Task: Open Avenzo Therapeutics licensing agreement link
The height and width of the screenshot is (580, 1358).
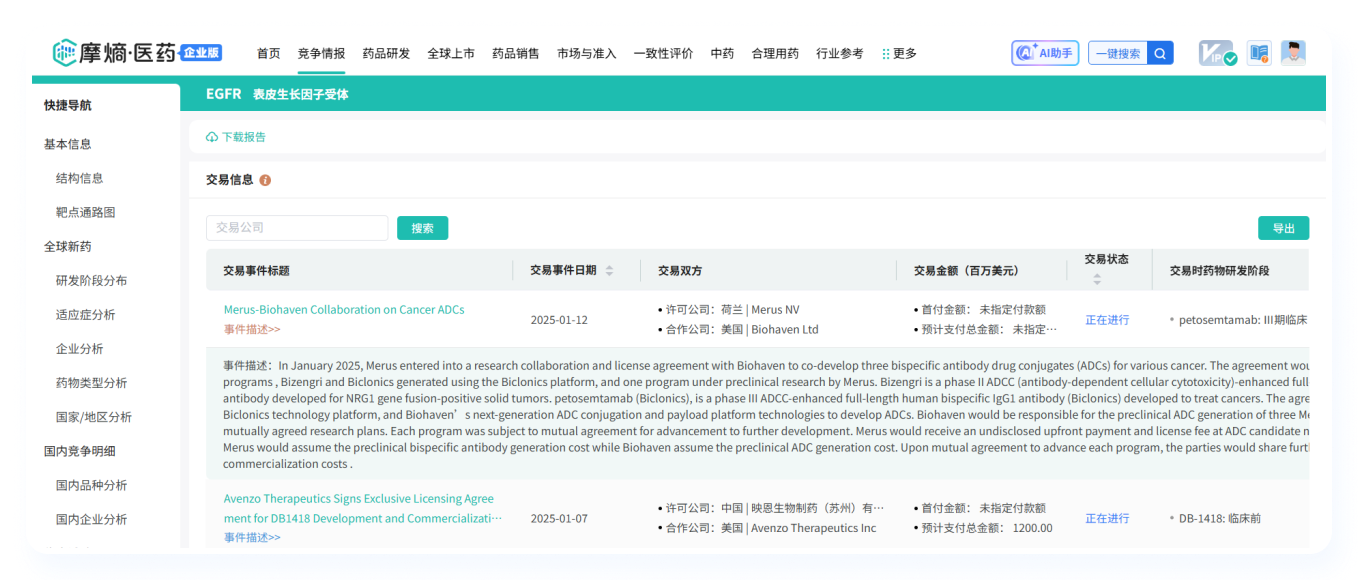Action: coord(362,508)
